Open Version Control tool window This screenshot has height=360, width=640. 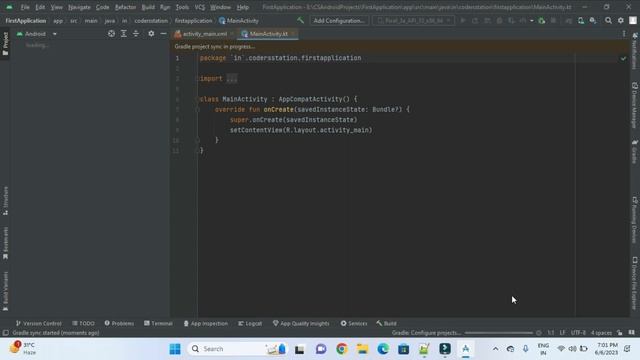[38, 324]
